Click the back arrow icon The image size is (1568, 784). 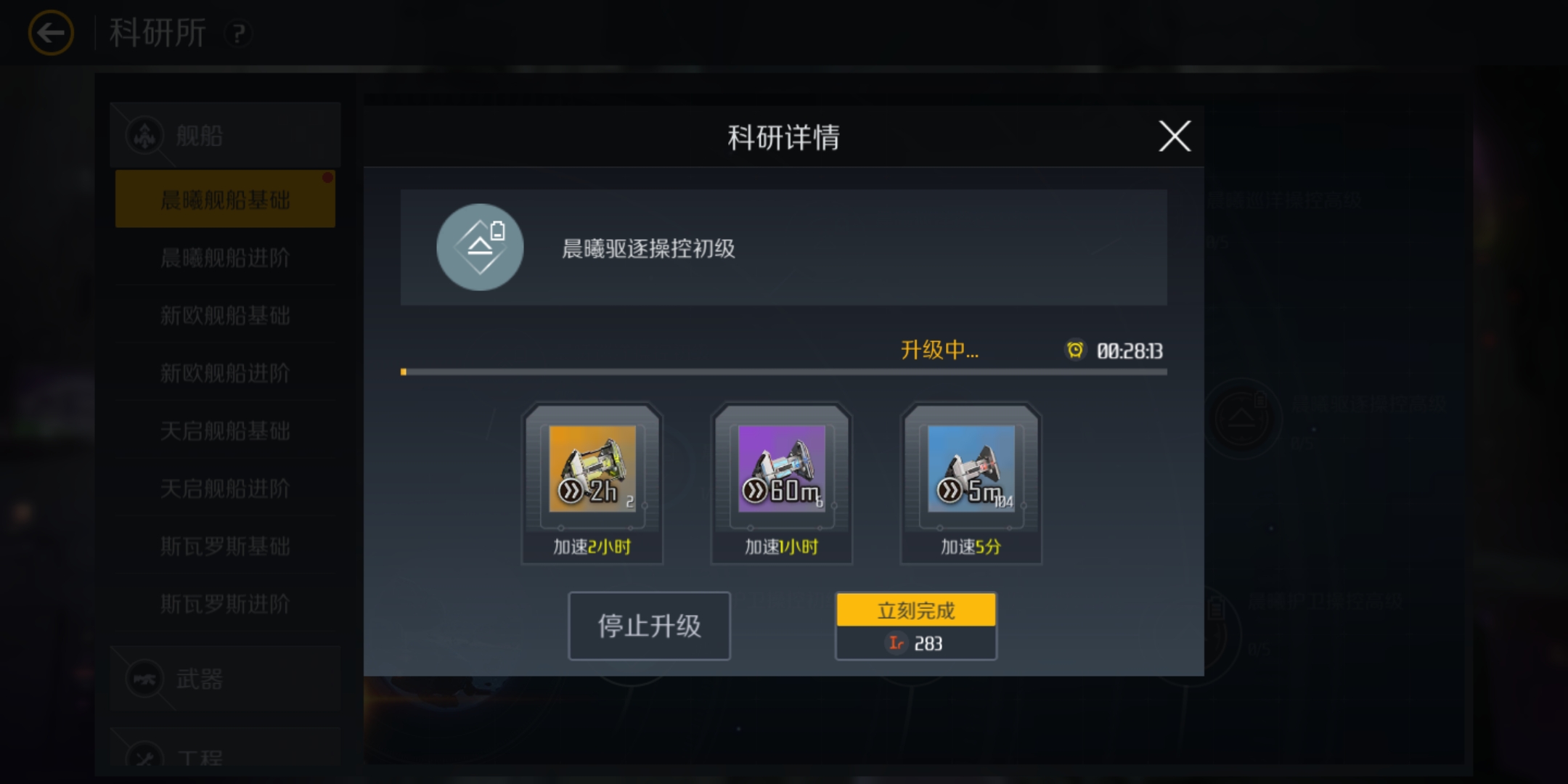coord(51,33)
